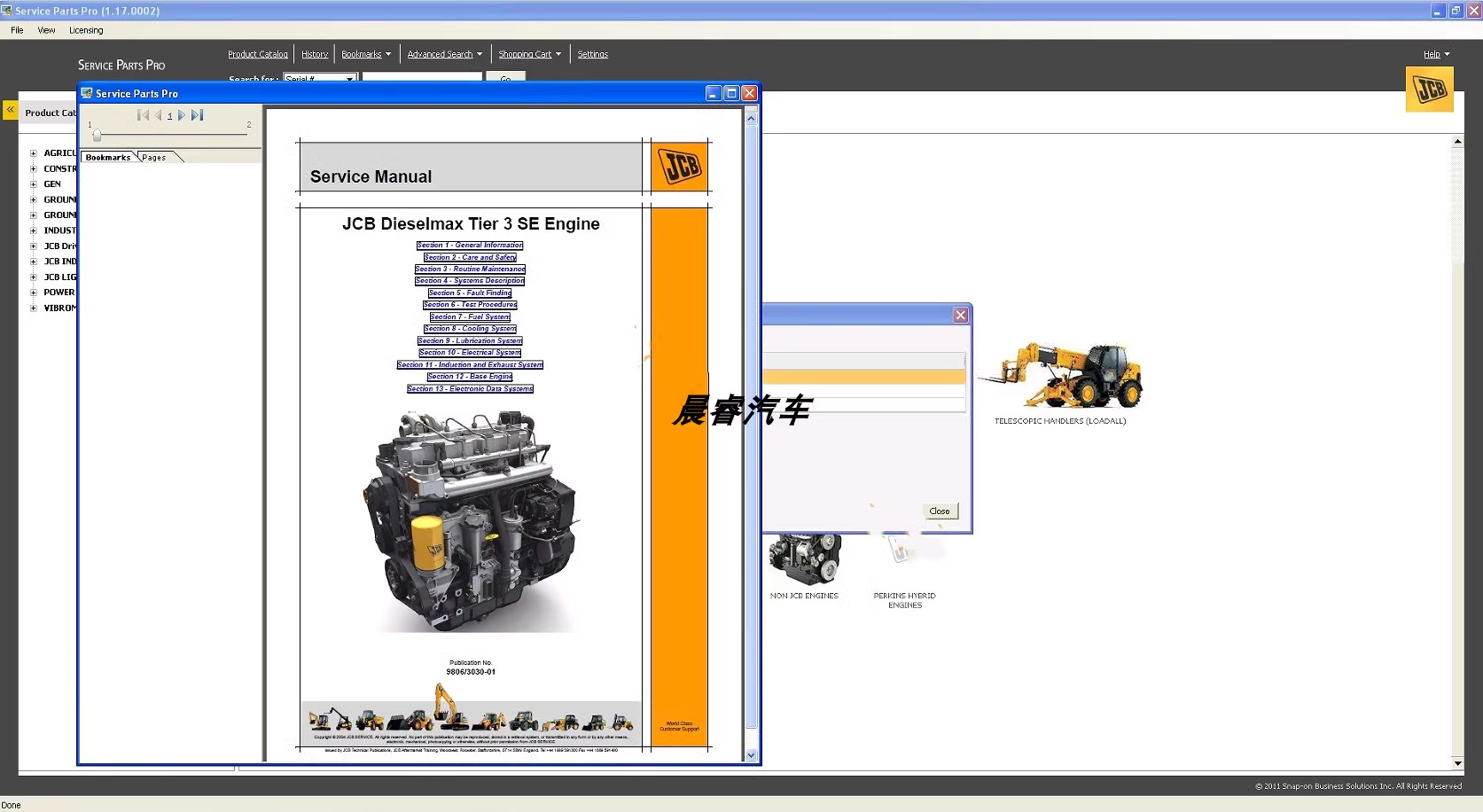Open Section 7 - Fuel System link

click(x=470, y=317)
